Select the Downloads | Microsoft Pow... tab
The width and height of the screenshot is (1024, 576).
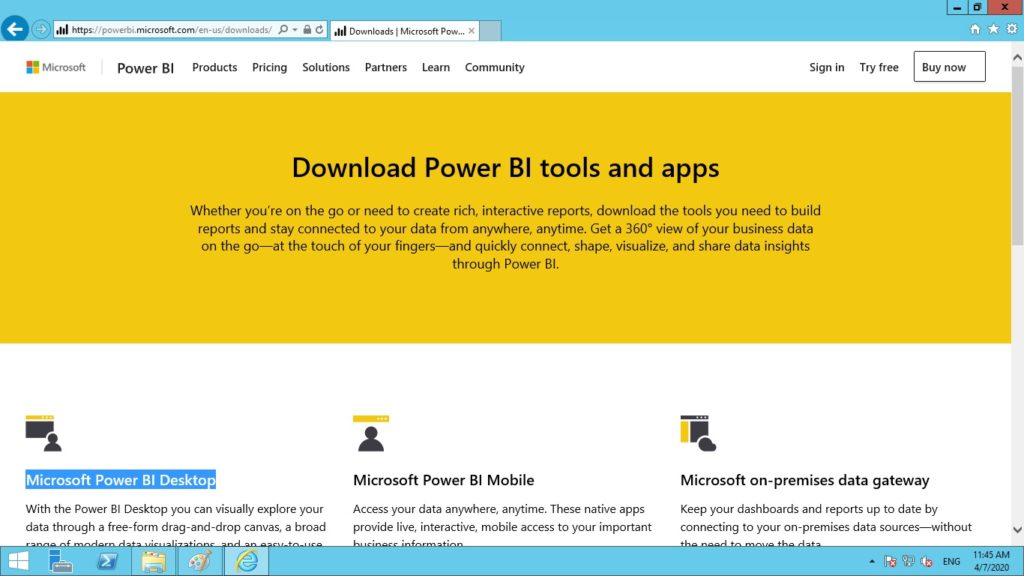tap(405, 31)
